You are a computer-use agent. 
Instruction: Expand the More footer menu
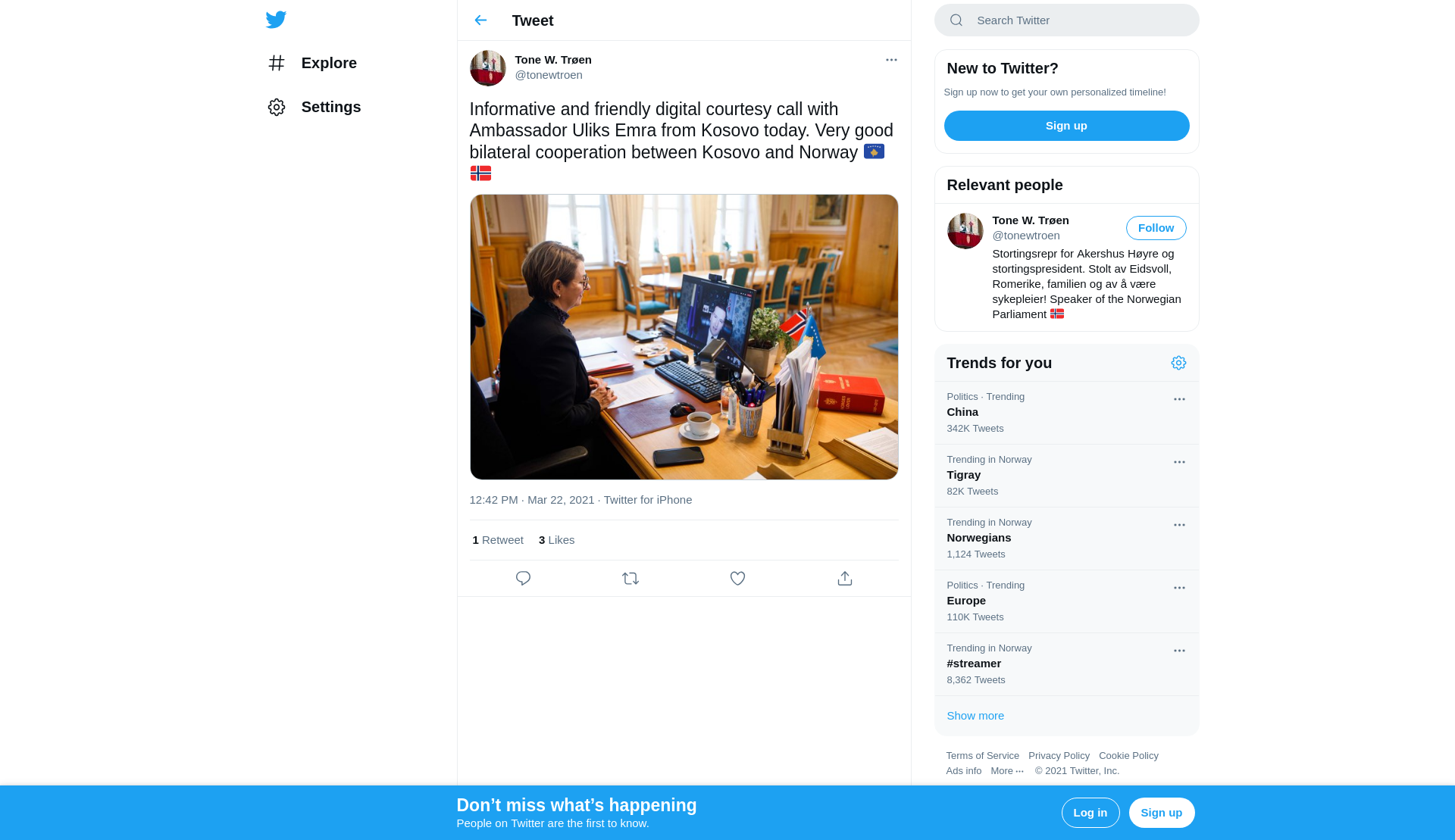coord(1007,771)
